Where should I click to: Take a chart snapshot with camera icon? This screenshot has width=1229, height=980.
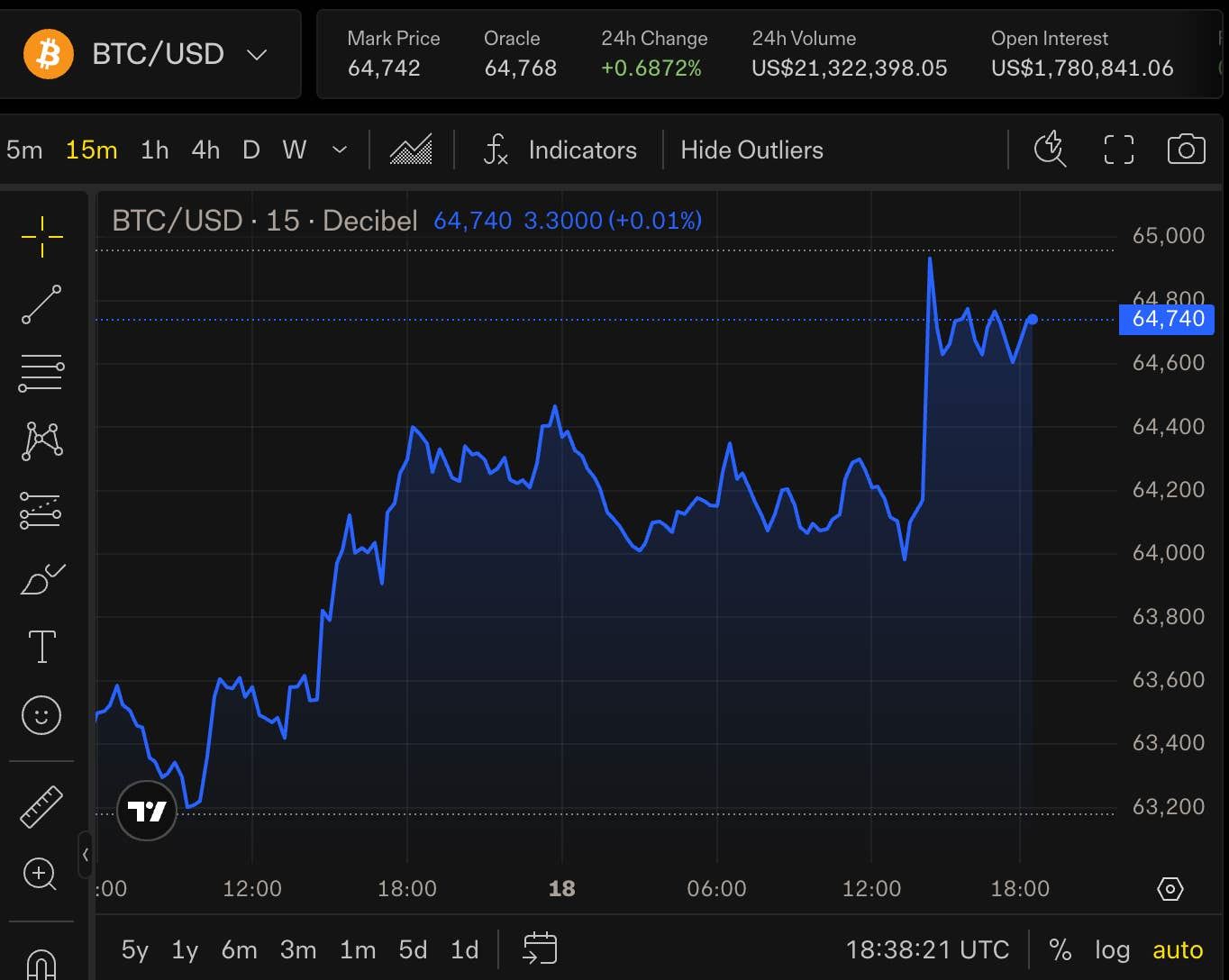pyautogui.click(x=1186, y=150)
